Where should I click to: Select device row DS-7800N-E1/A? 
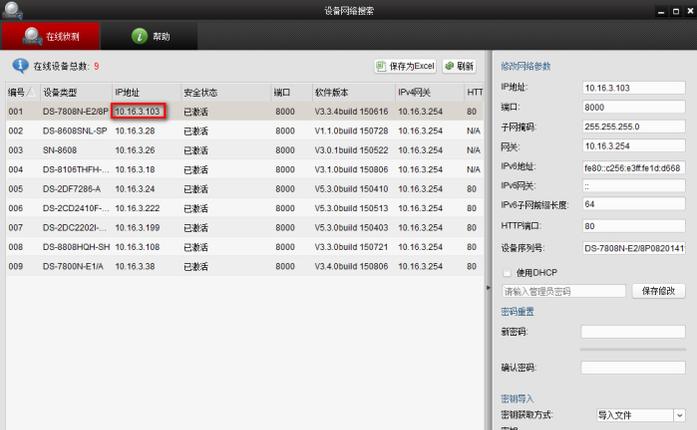click(x=245, y=266)
